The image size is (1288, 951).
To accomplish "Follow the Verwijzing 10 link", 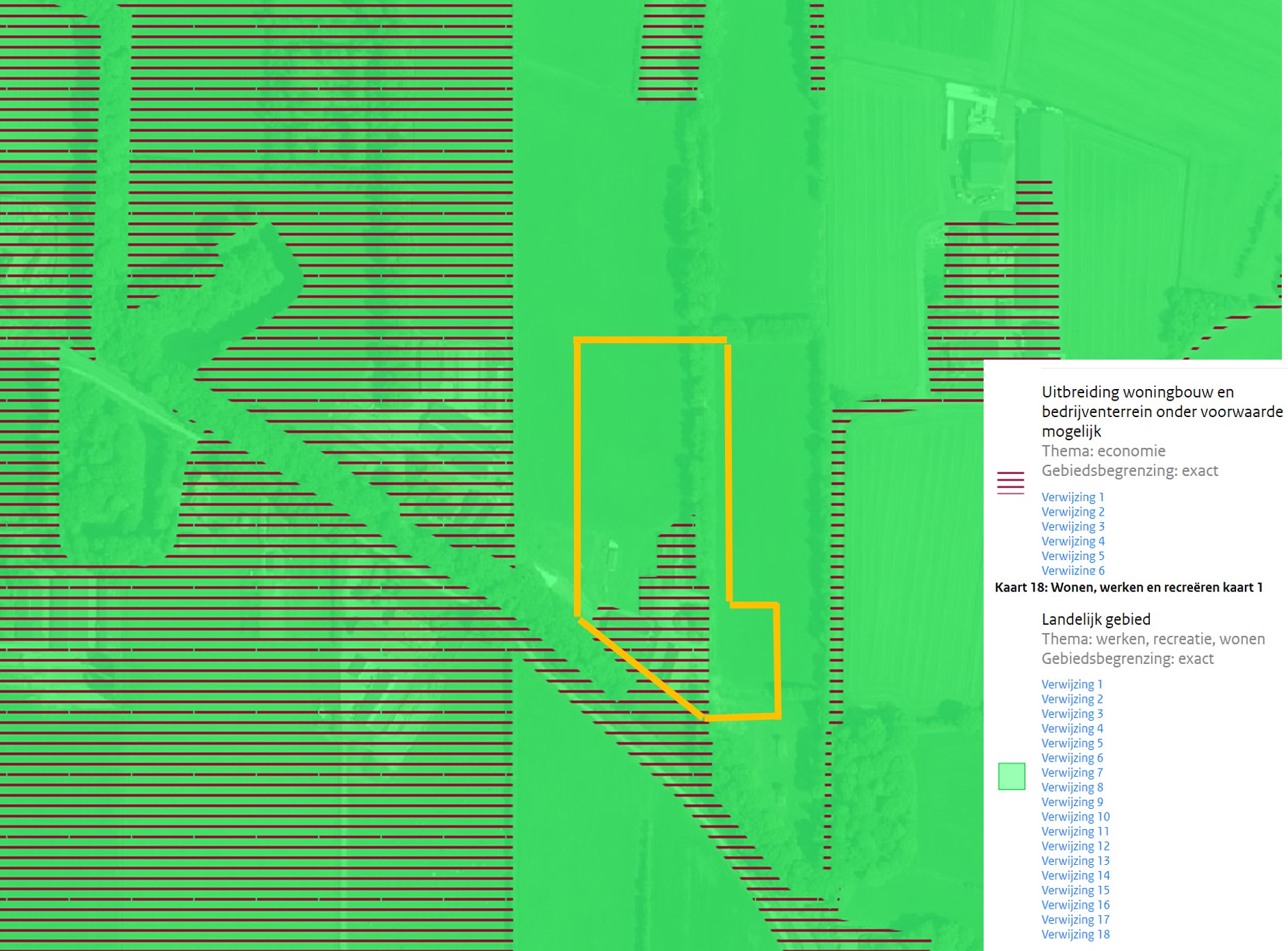I will pos(1075,817).
